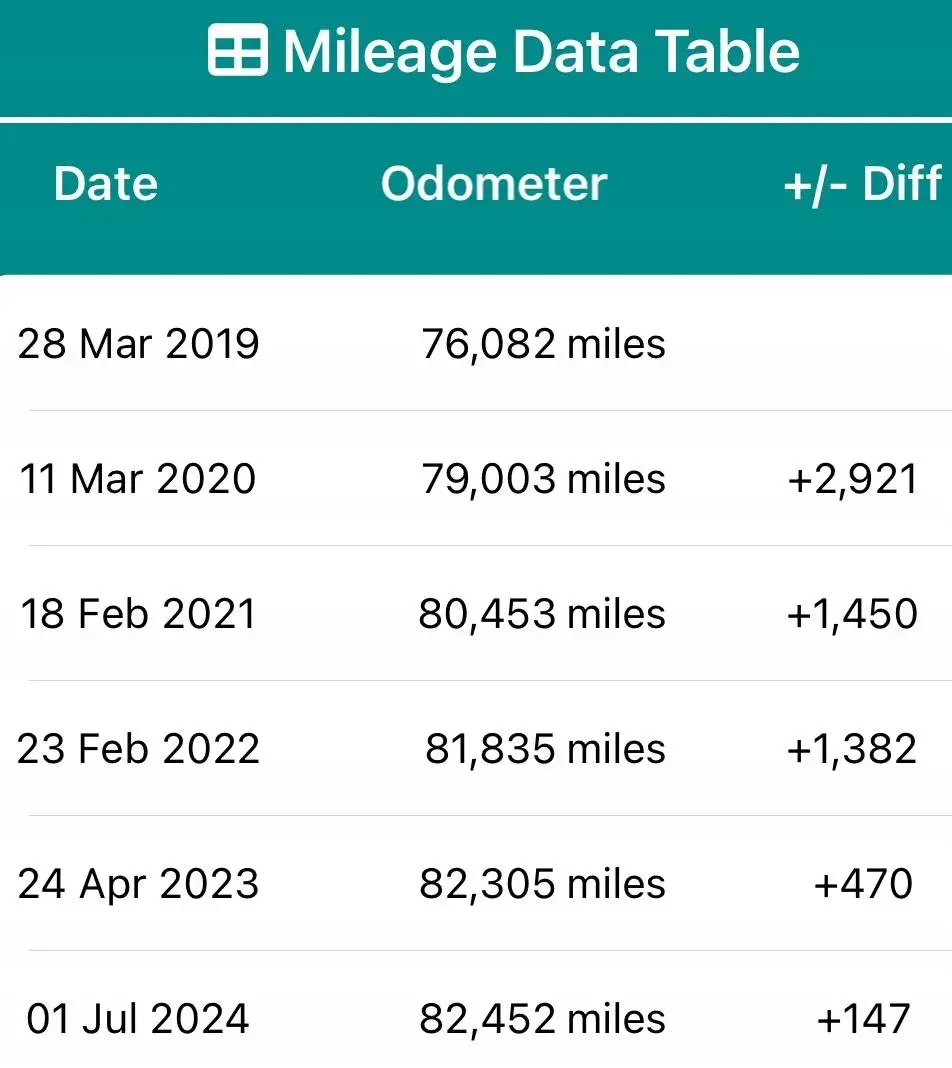Select the 23 Feb 2022 date

click(138, 749)
